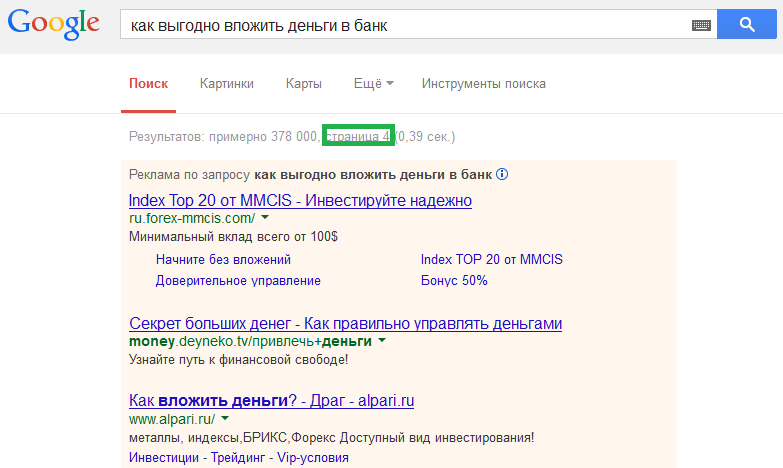783x468 pixels.
Task: Click the Index TOP 20 от MMCIS sitelink
Action: click(x=491, y=260)
